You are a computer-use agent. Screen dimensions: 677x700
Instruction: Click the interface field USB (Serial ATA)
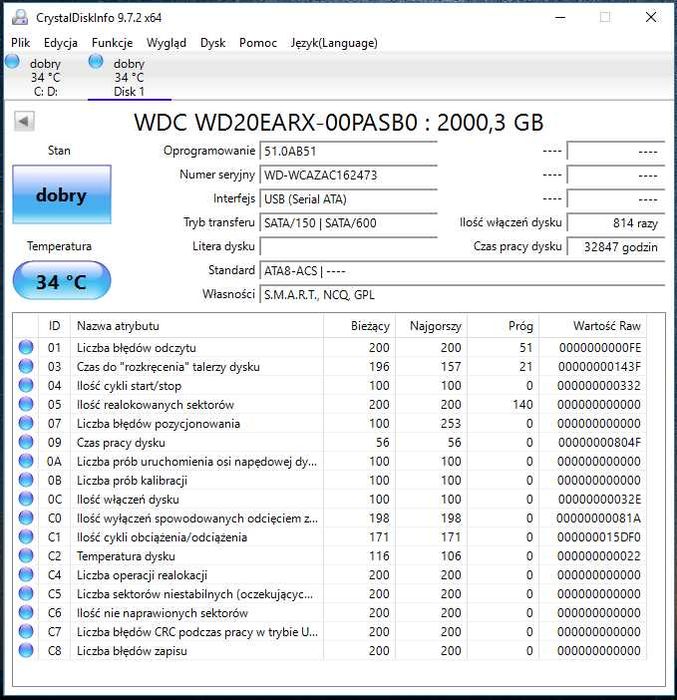coord(348,199)
